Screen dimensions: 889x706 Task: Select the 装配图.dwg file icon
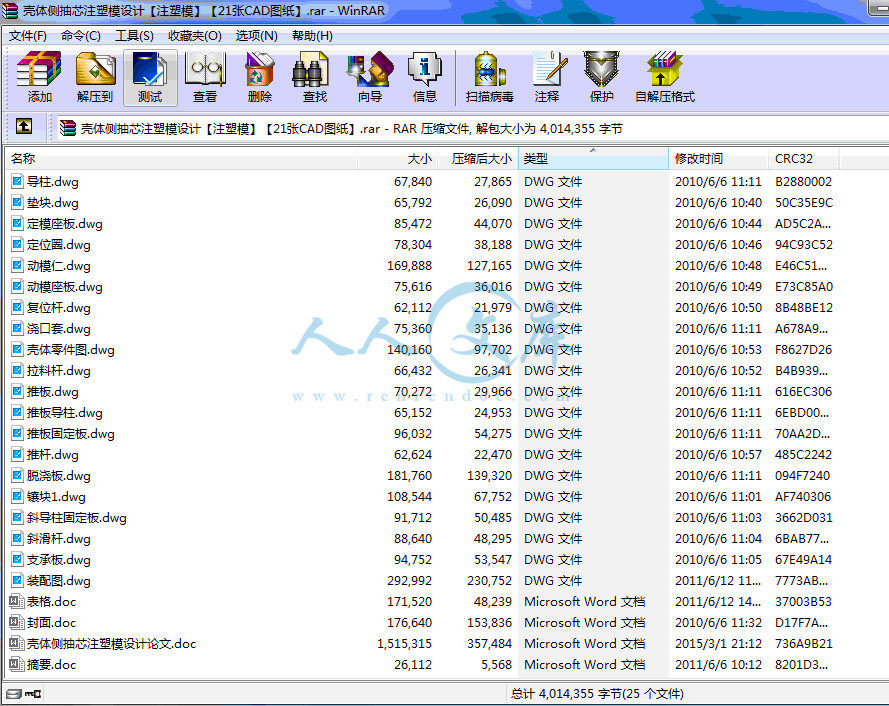point(17,580)
